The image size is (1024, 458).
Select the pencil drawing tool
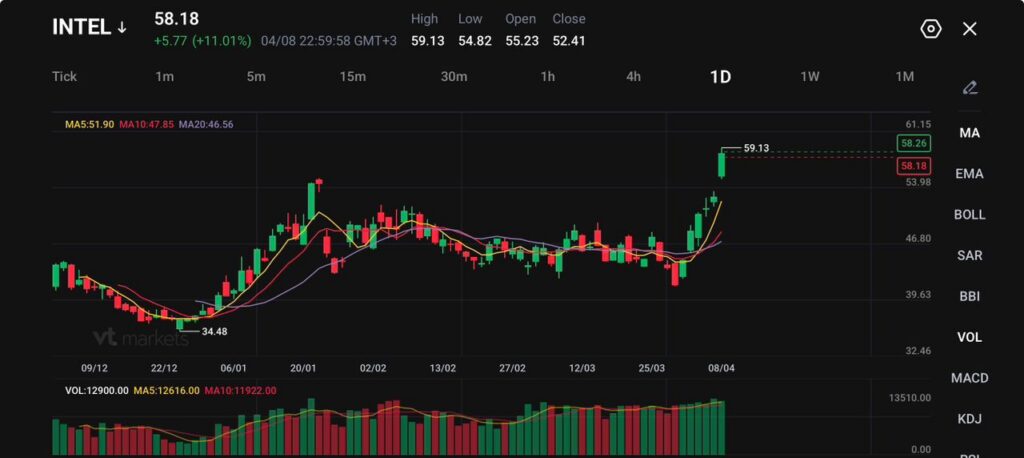click(969, 88)
